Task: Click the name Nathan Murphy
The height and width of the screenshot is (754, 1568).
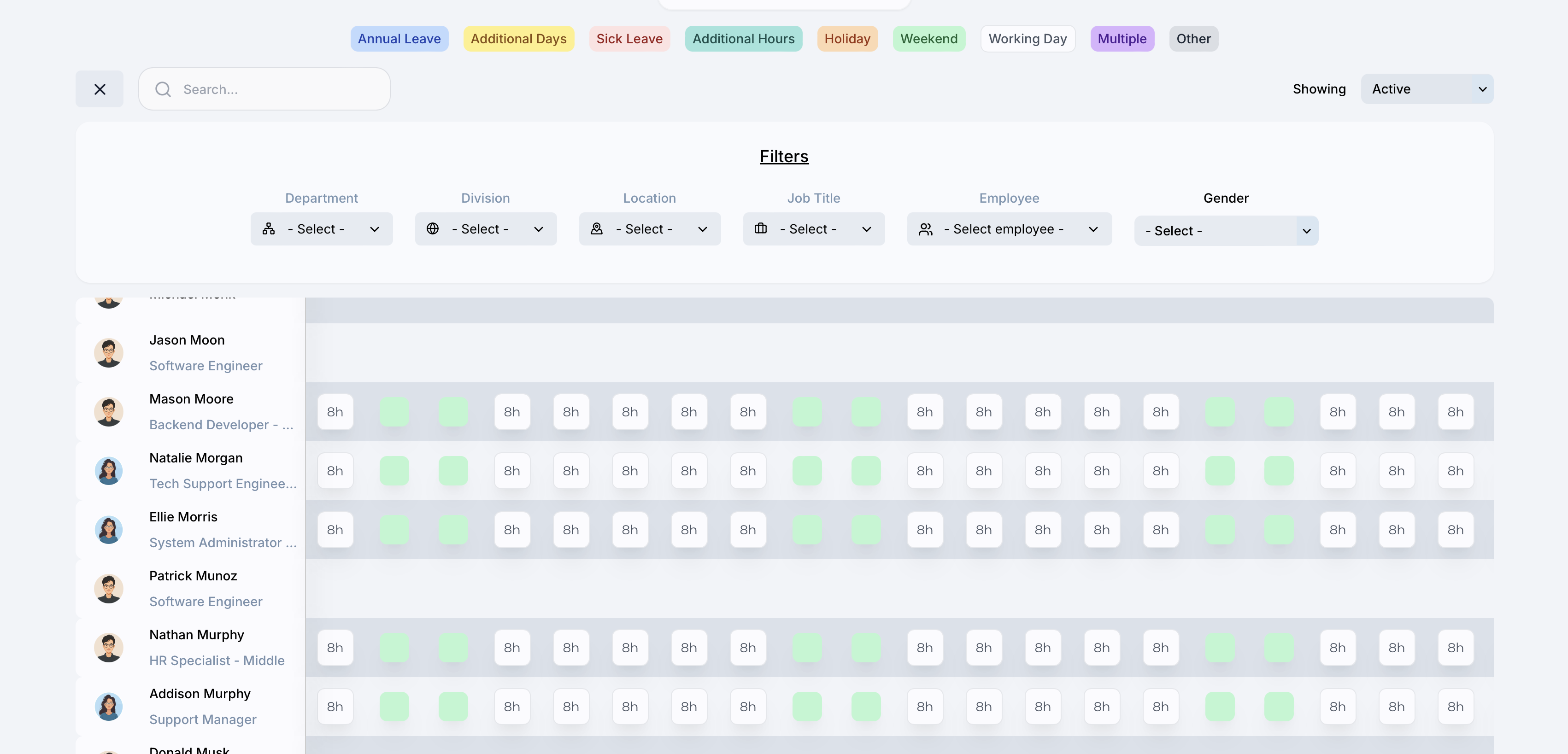Action: [x=197, y=635]
